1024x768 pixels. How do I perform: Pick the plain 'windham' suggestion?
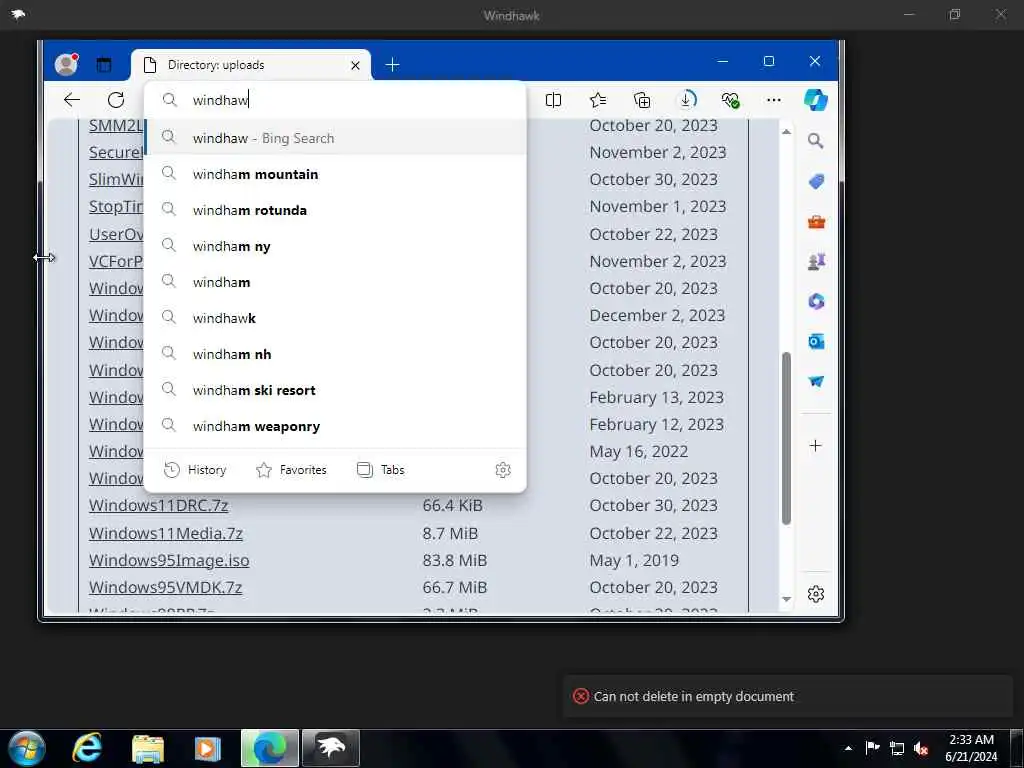pyautogui.click(x=335, y=282)
